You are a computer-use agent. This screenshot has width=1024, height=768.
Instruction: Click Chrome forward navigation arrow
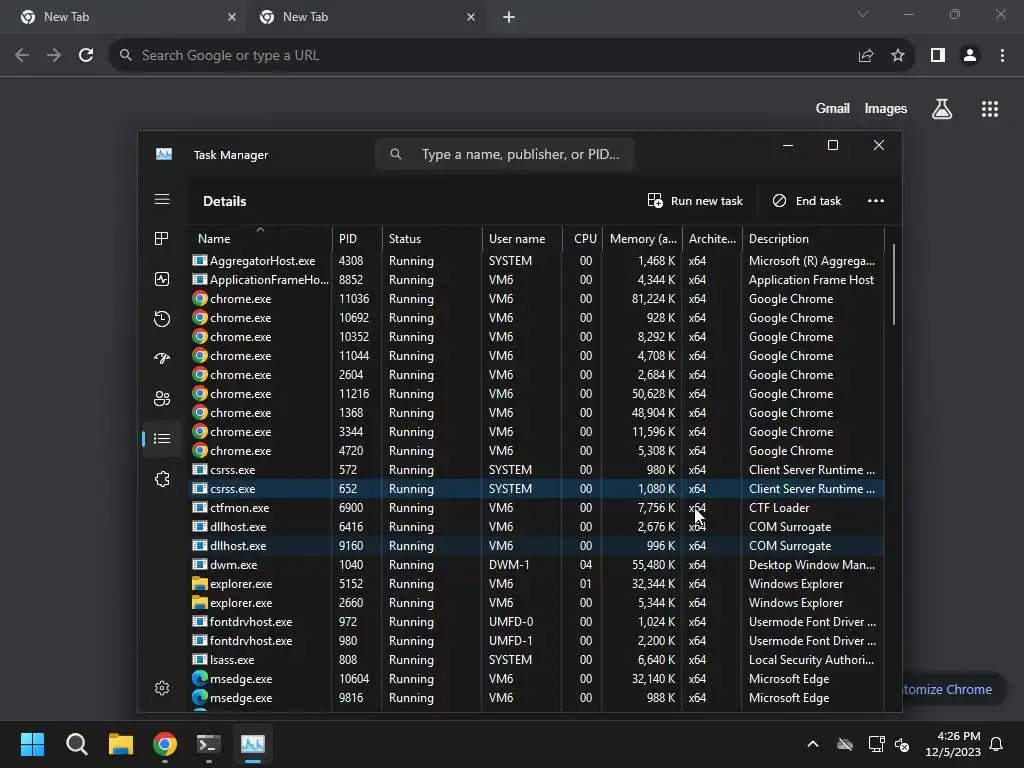54,55
